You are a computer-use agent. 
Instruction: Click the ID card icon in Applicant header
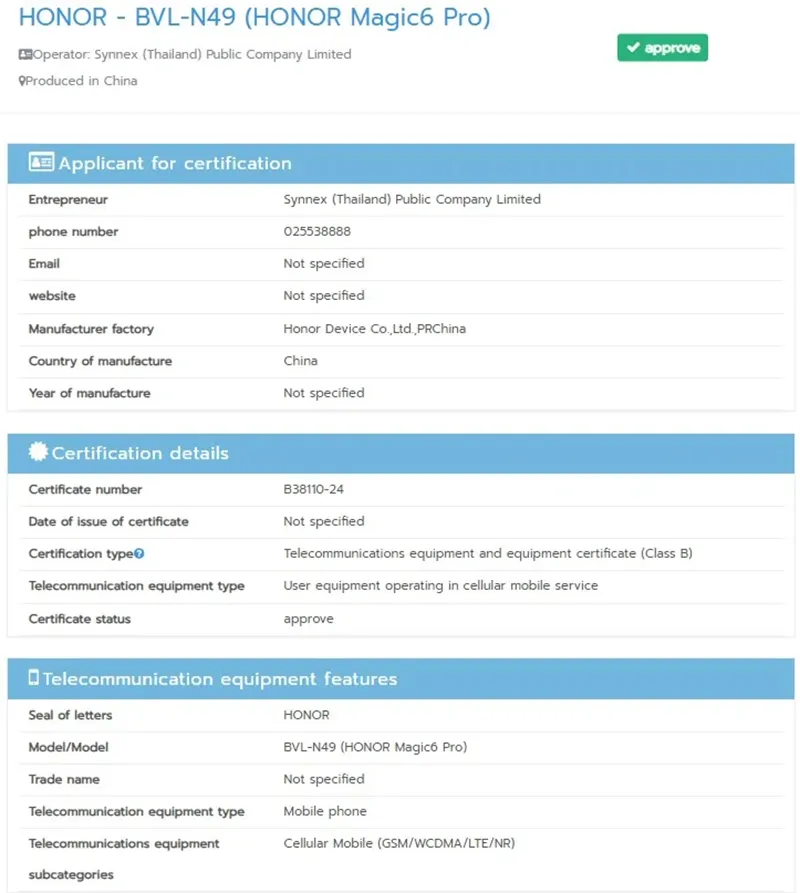coord(42,162)
